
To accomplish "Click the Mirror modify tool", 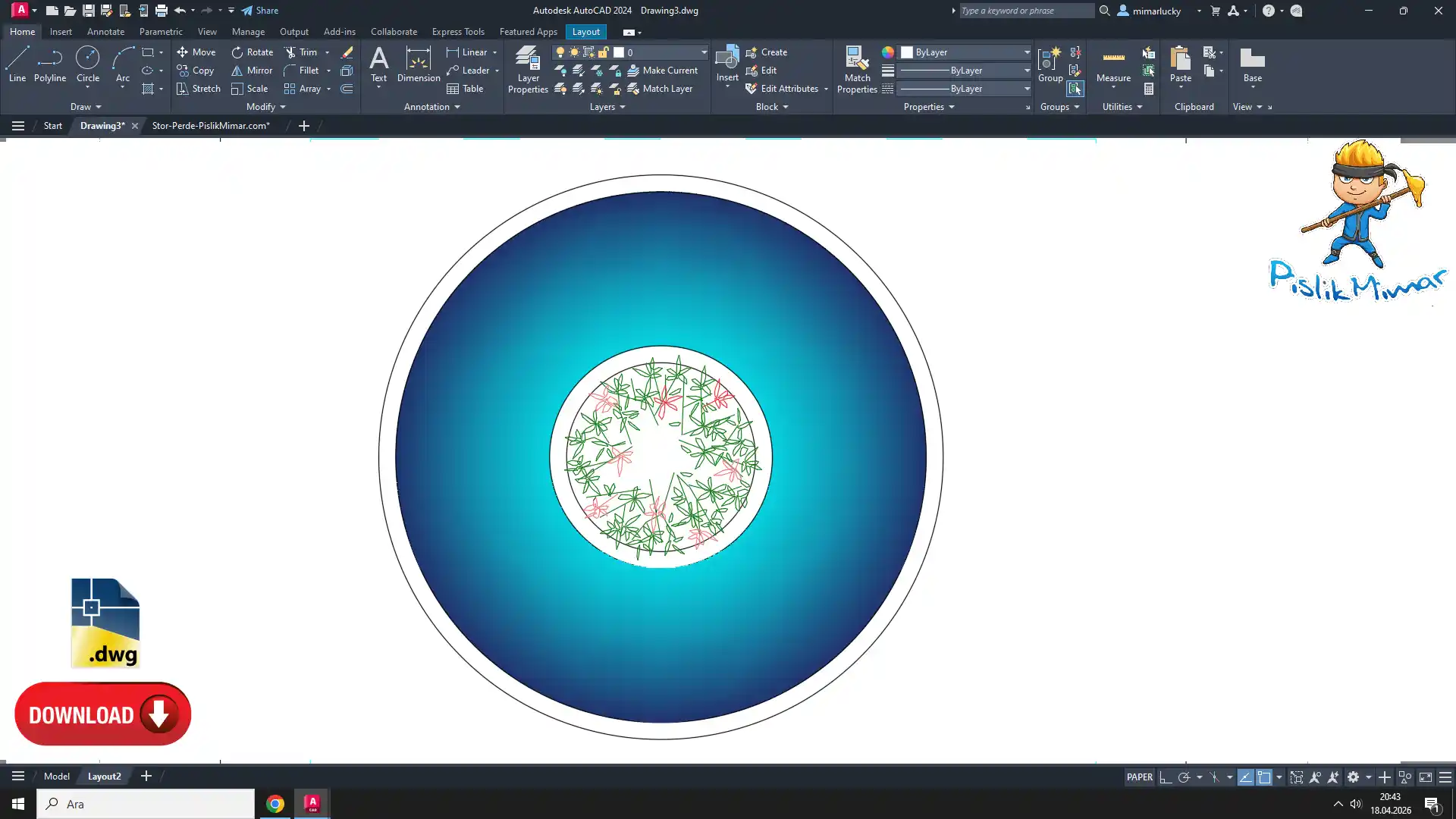I will click(x=252, y=71).
